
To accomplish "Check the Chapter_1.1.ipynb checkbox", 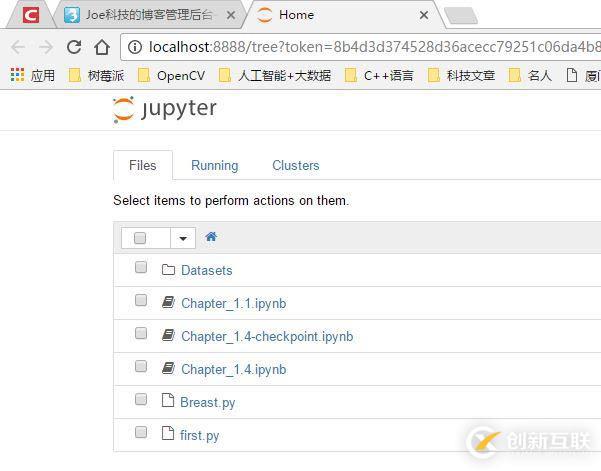I will 141,300.
